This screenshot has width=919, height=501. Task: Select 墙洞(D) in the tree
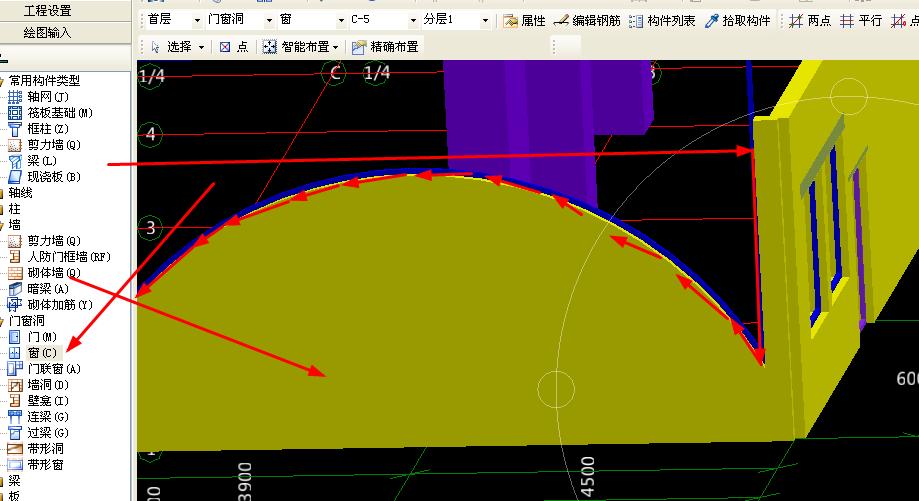[48, 384]
